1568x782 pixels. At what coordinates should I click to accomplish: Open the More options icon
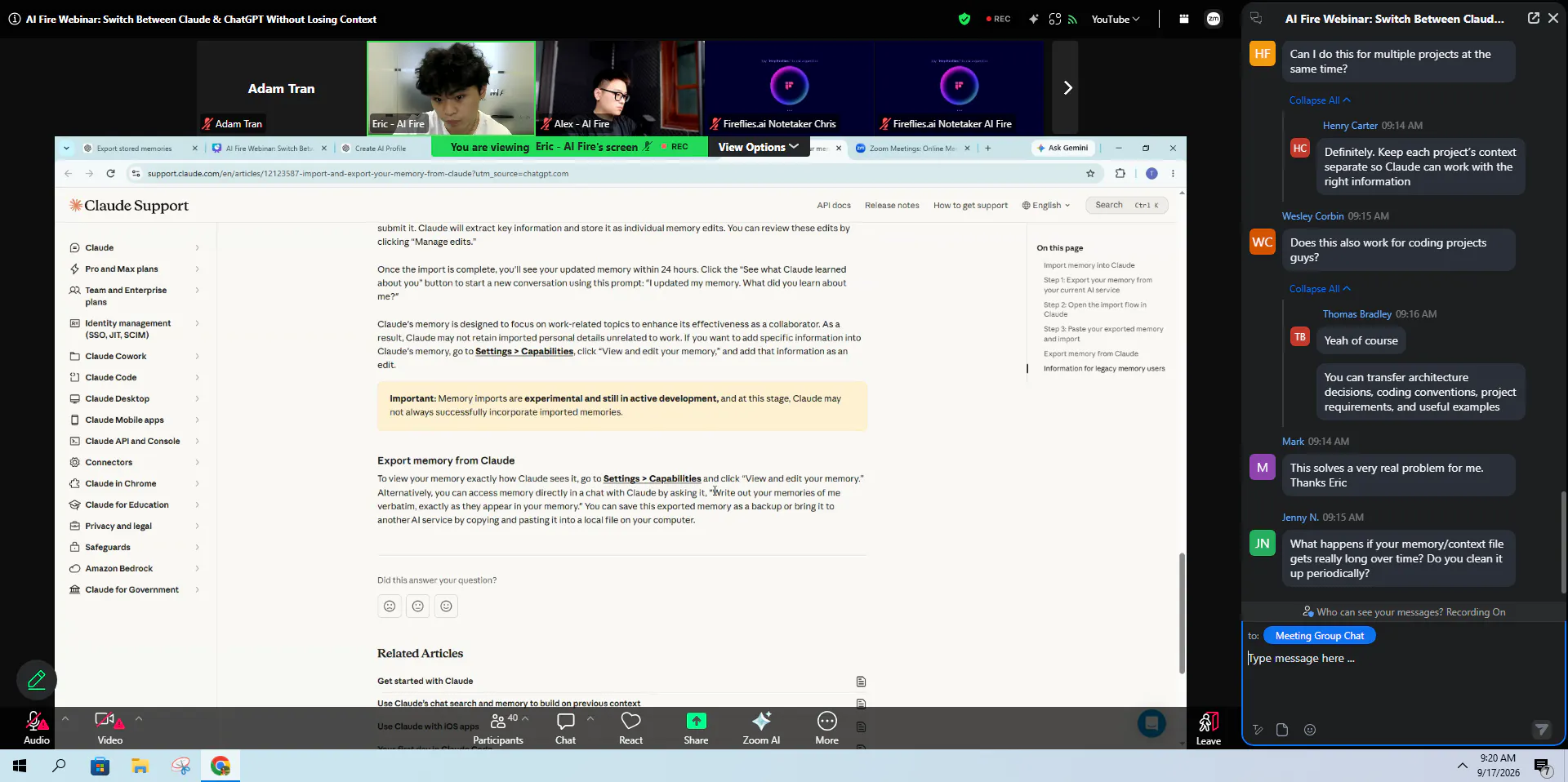[826, 722]
